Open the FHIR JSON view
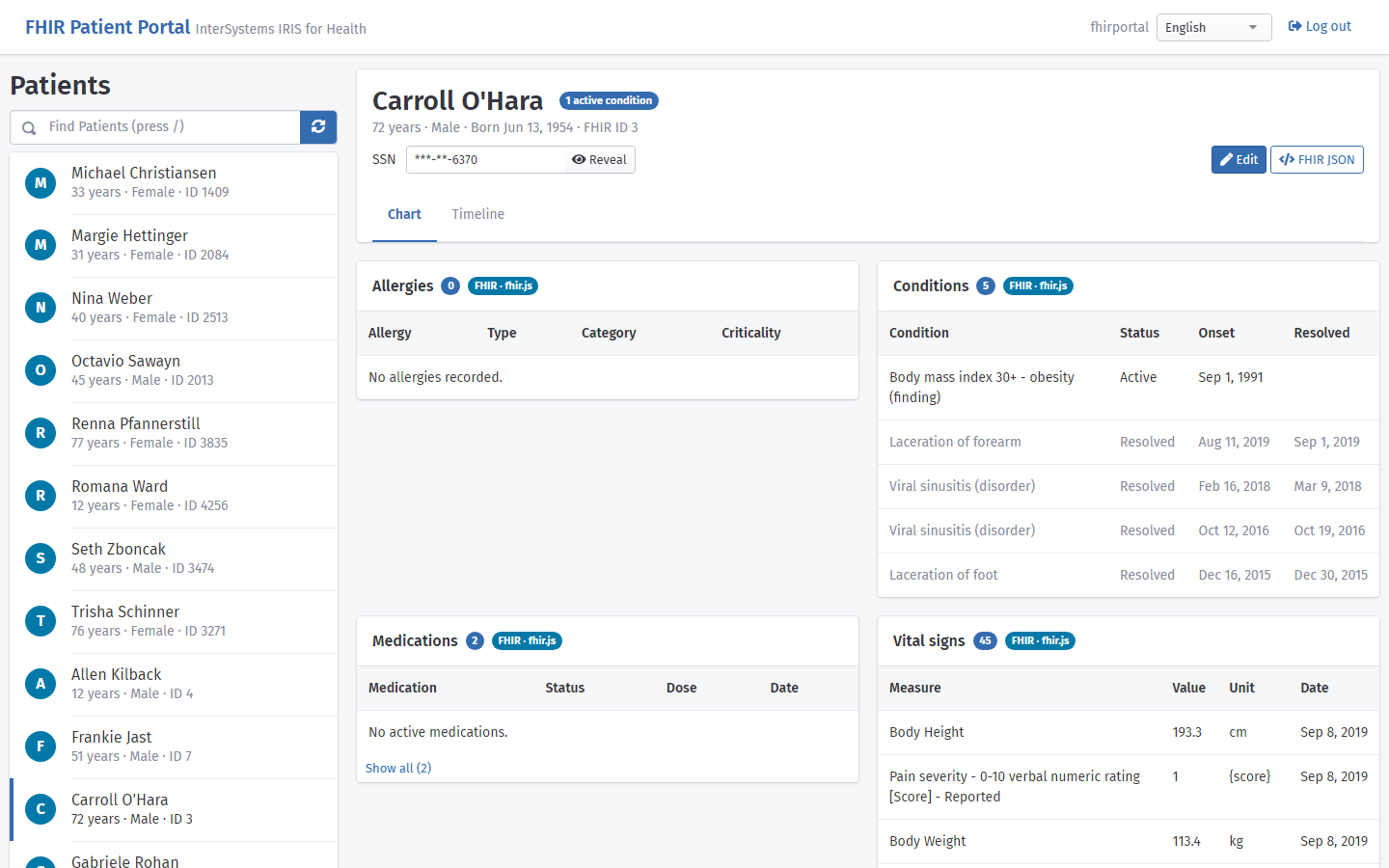Screen dimensions: 1389x868 click(x=1317, y=160)
